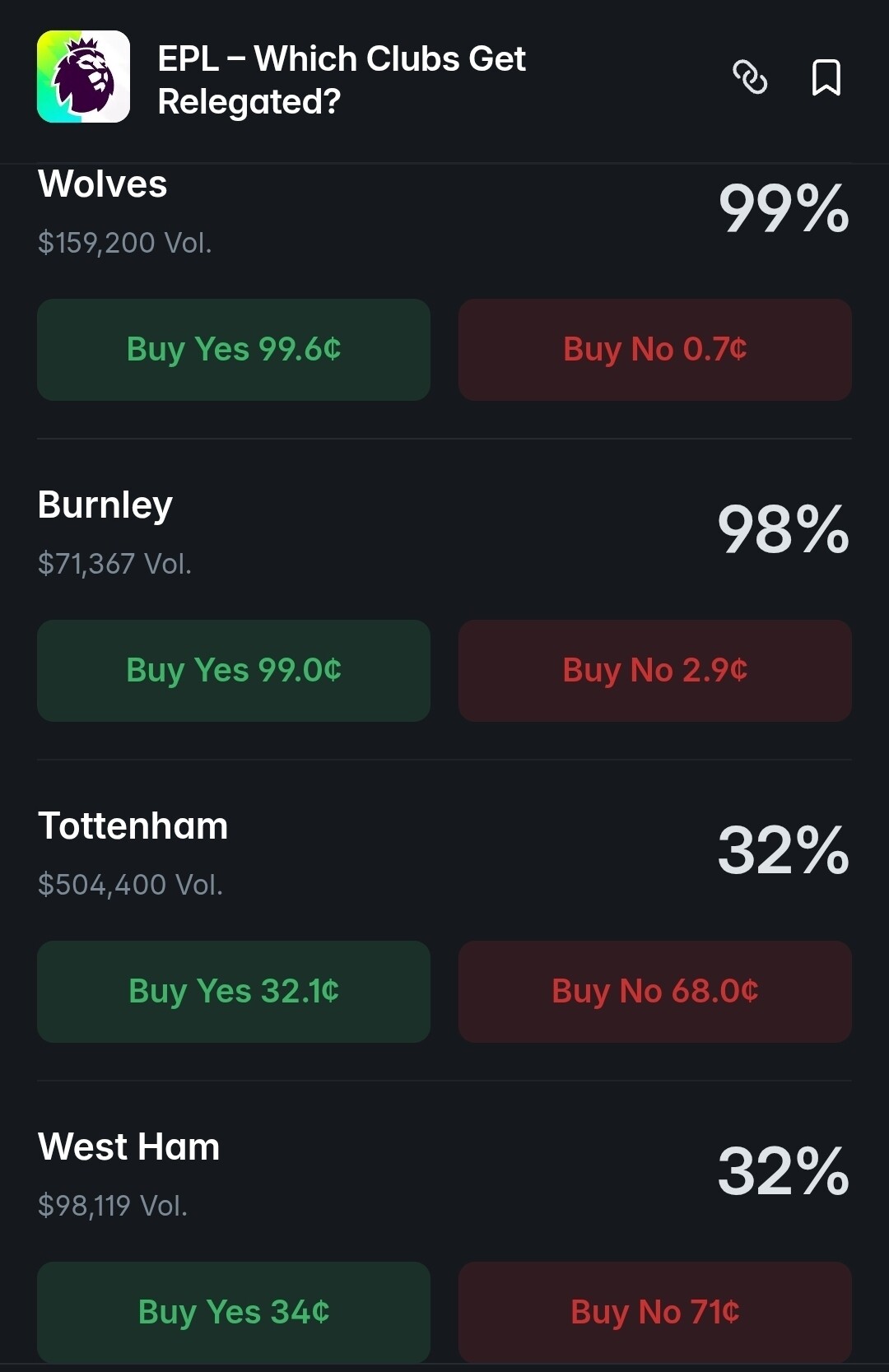Open the West Ham market row
Viewport: 889px width, 1372px height.
129,1146
